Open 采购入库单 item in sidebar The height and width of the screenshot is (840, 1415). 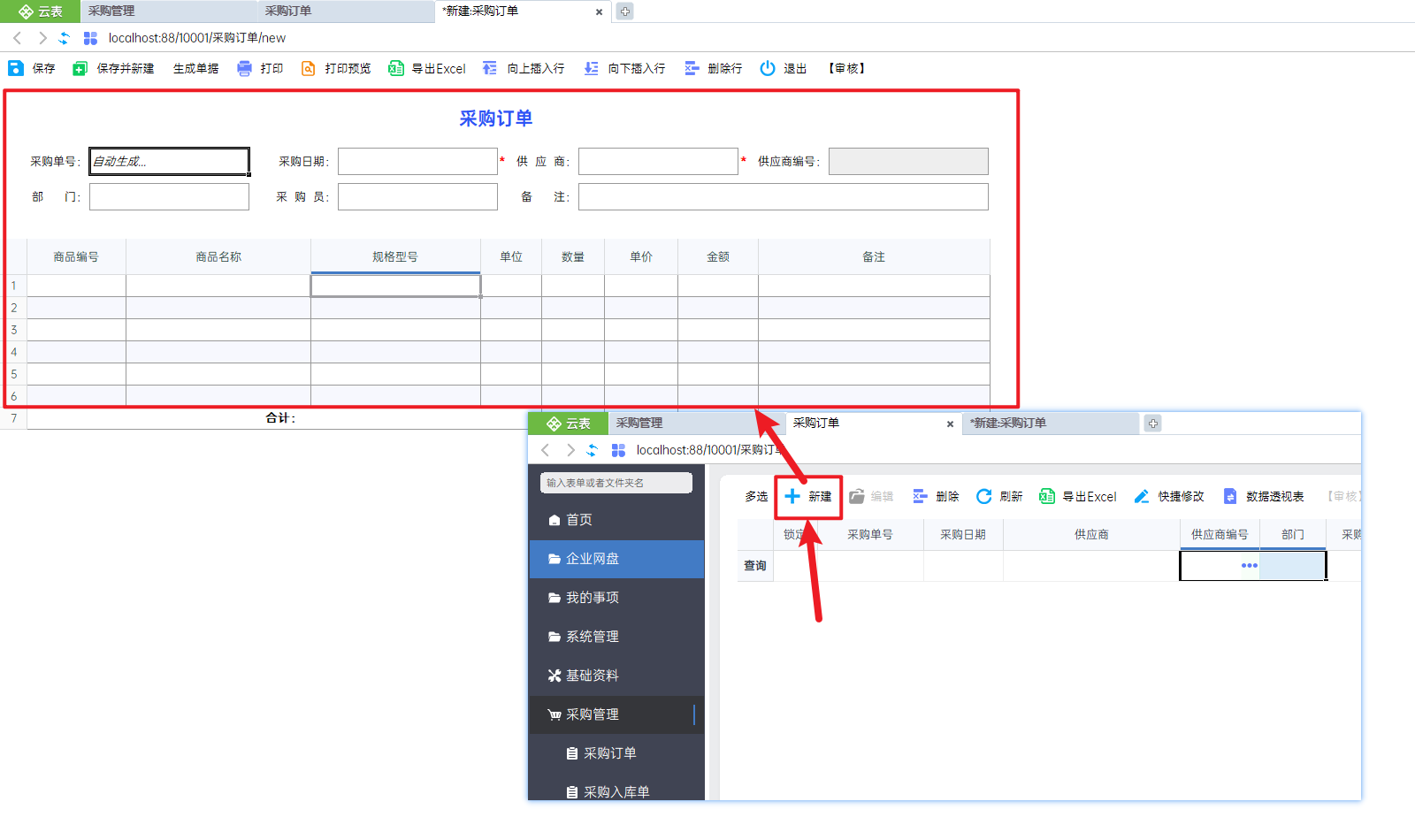pos(616,791)
